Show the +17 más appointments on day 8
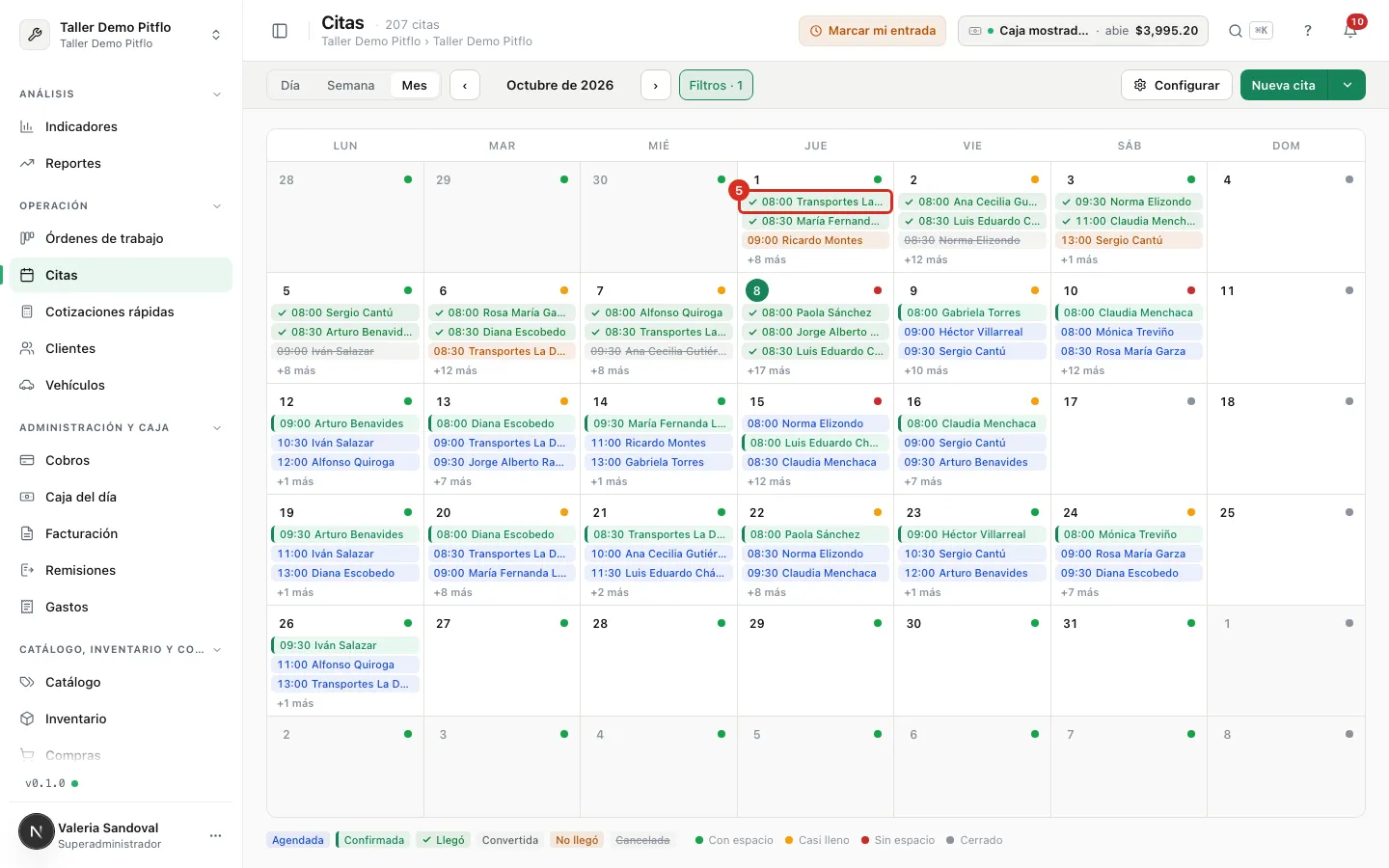This screenshot has height=868, width=1389. pos(769,370)
